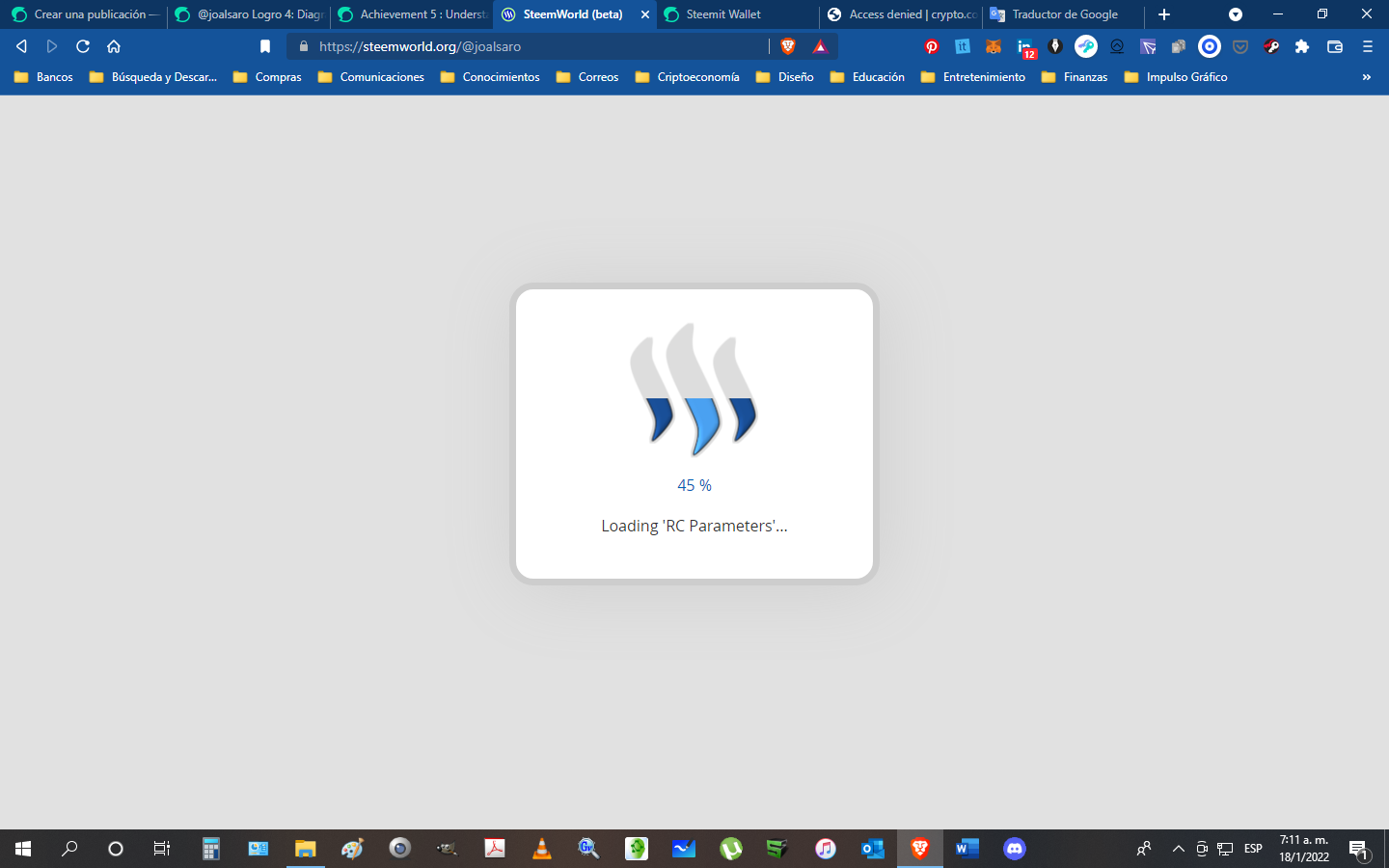View site info via the padlock icon

[x=304, y=46]
